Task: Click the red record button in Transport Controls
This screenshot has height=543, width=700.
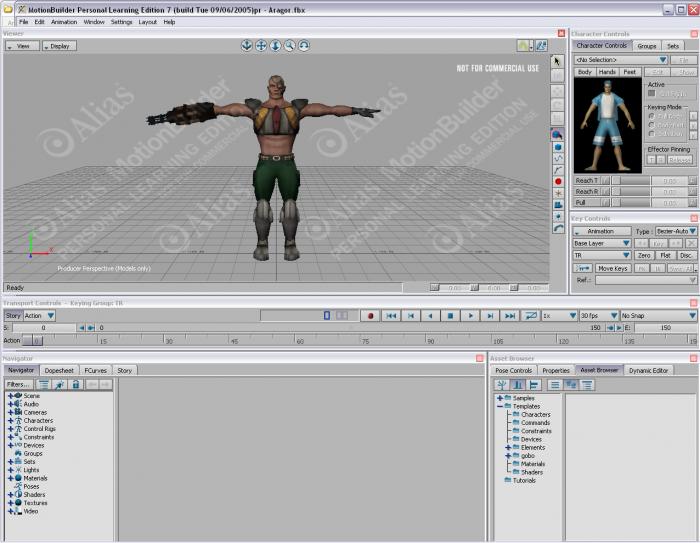Action: point(370,316)
